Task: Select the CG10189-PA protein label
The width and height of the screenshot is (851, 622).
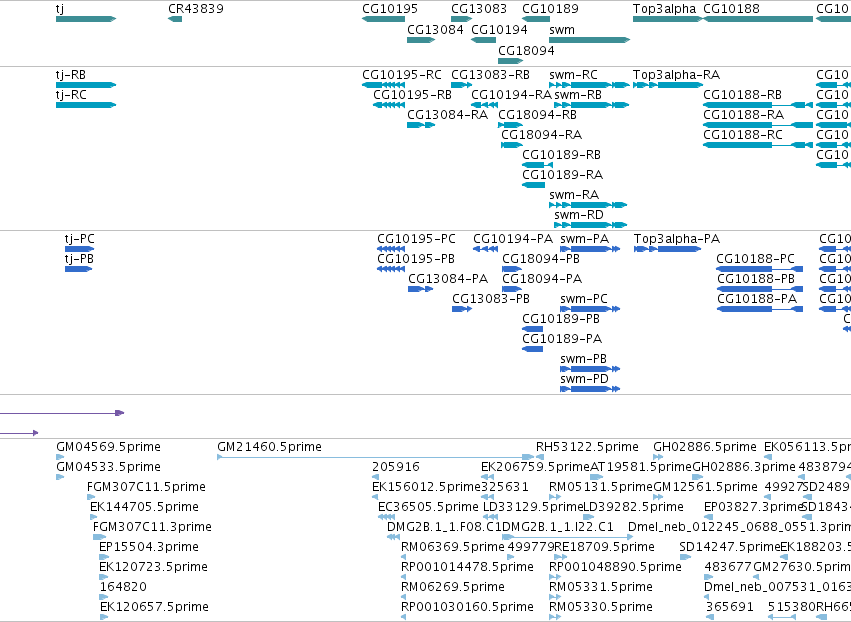Action: pos(562,339)
